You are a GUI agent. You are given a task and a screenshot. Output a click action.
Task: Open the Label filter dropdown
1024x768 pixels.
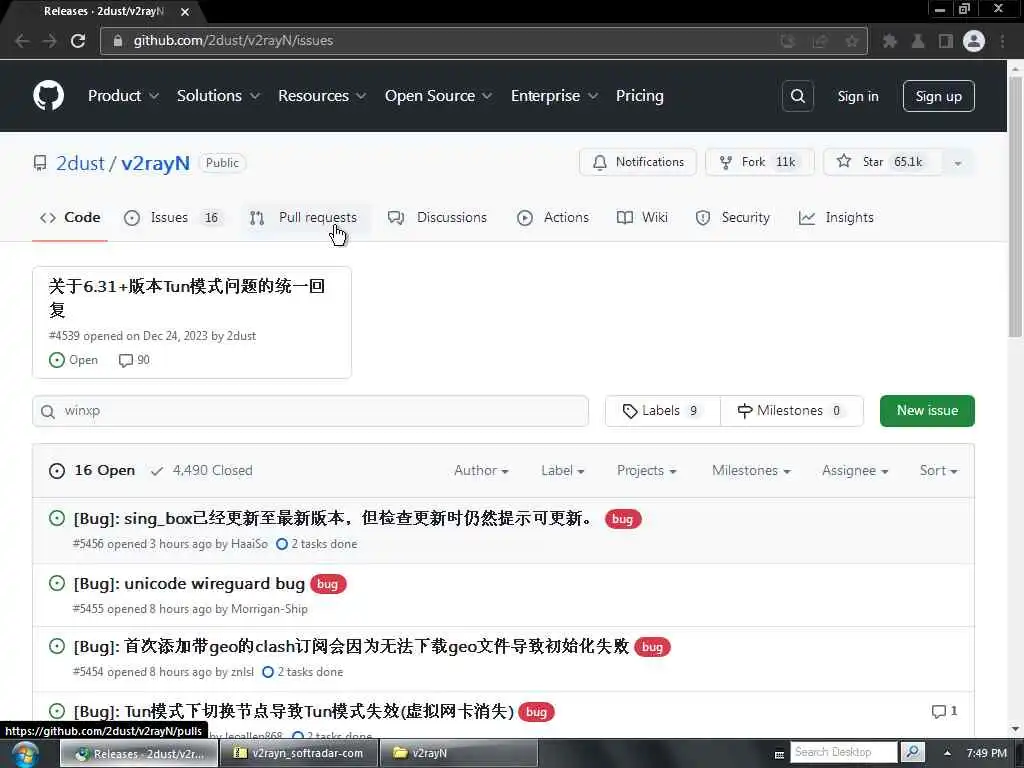point(562,470)
